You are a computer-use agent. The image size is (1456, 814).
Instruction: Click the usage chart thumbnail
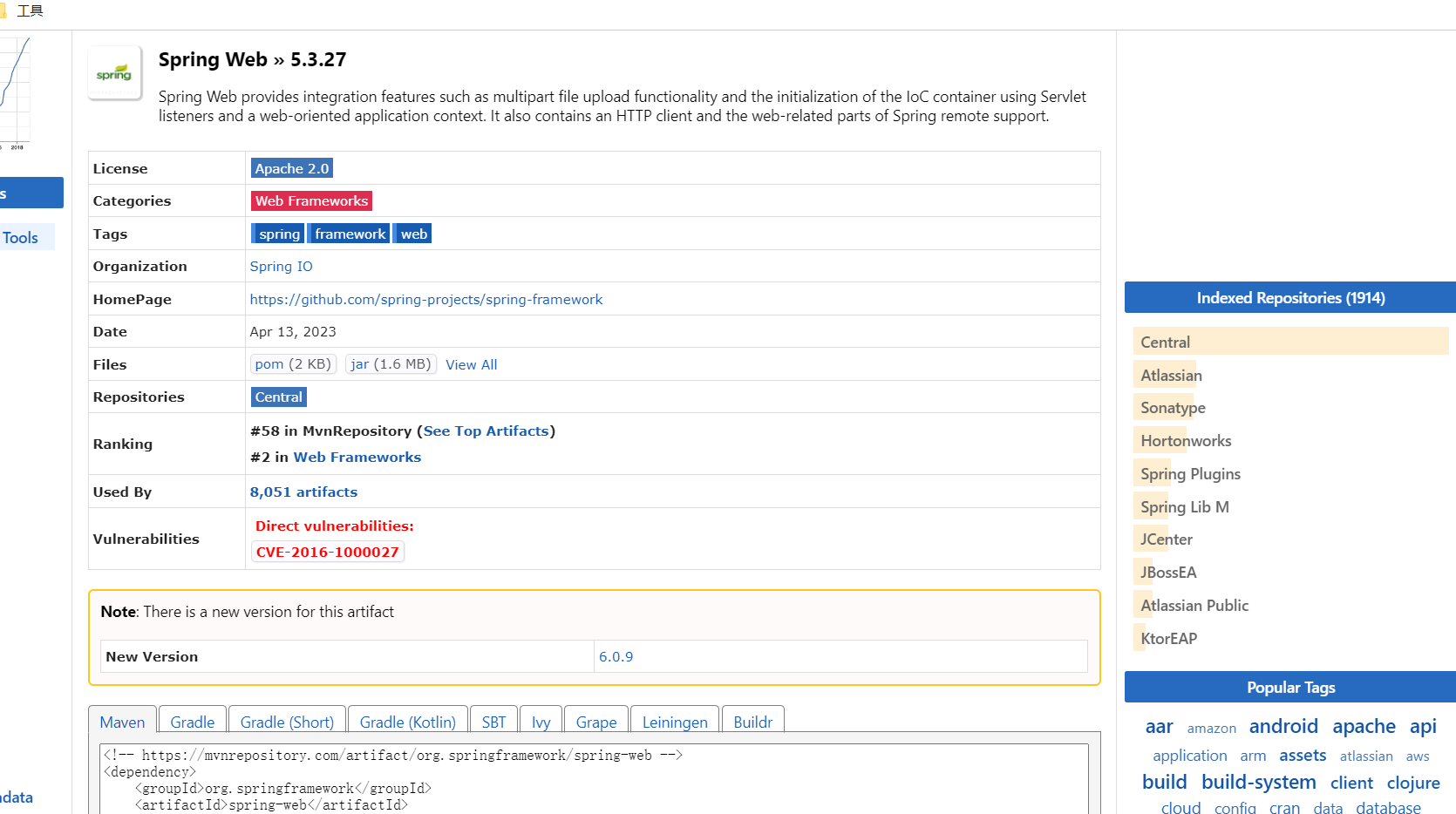coord(15,92)
